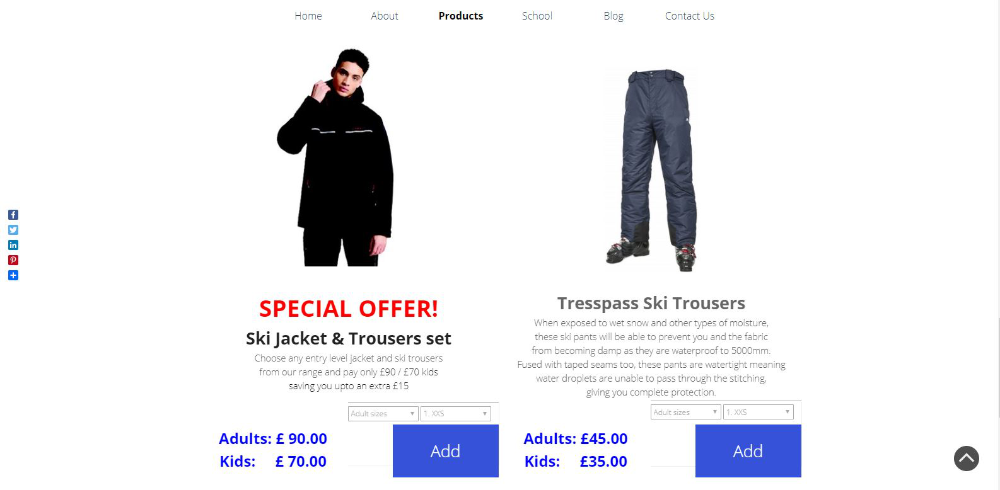This screenshot has height=490, width=1000.
Task: Open Adult sizes dropdown for jacket set
Action: click(383, 414)
